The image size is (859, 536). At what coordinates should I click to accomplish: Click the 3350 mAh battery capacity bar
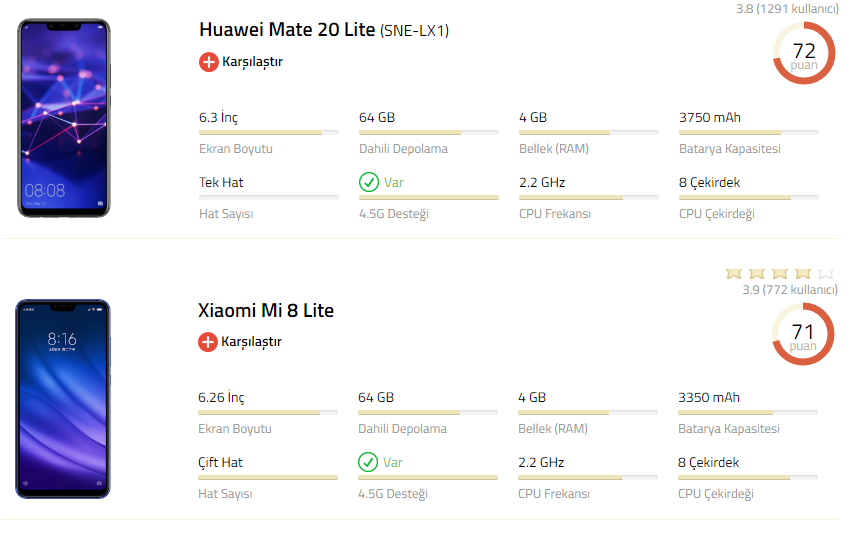[748, 412]
